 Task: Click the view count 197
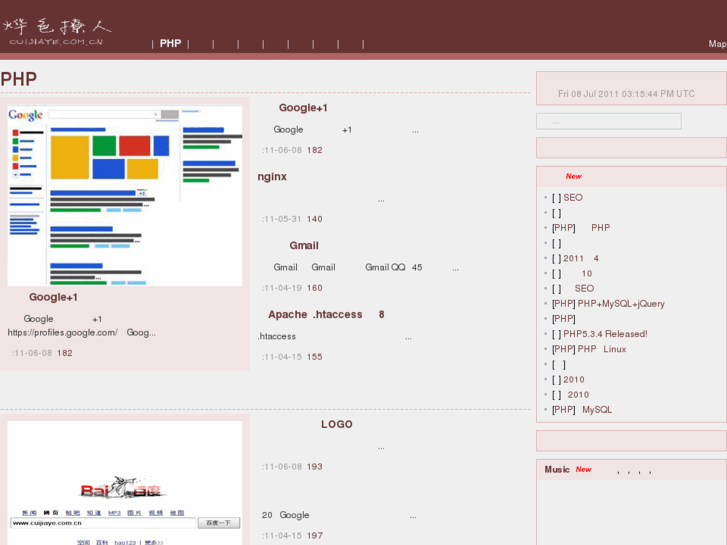314,536
